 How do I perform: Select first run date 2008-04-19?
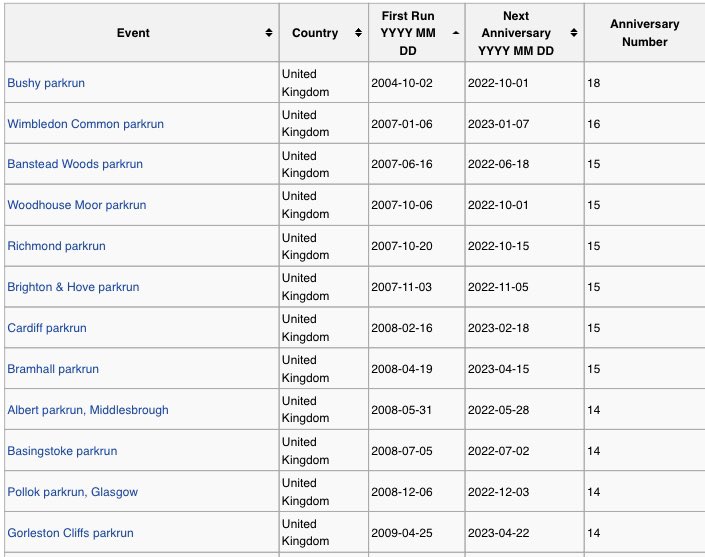(402, 369)
